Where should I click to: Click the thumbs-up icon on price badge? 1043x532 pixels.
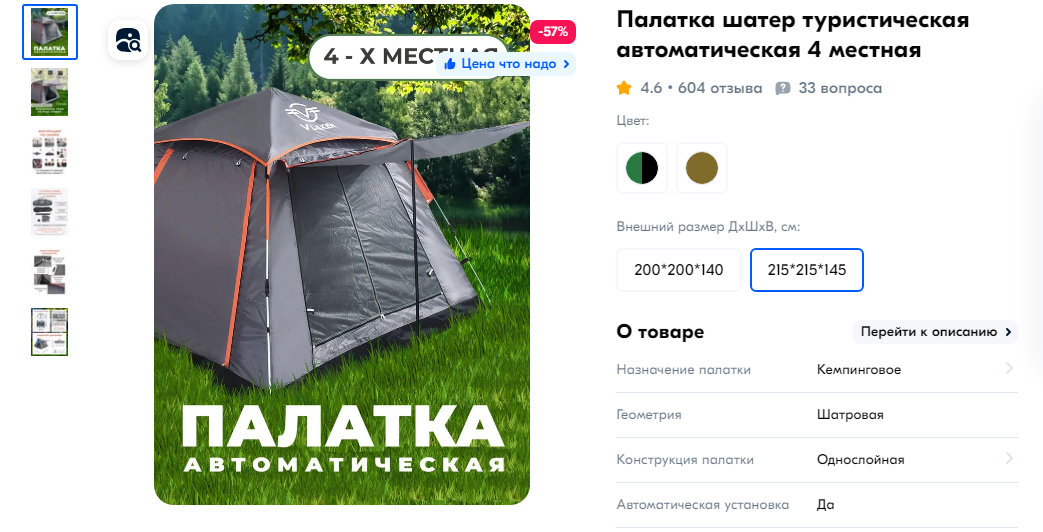[450, 64]
